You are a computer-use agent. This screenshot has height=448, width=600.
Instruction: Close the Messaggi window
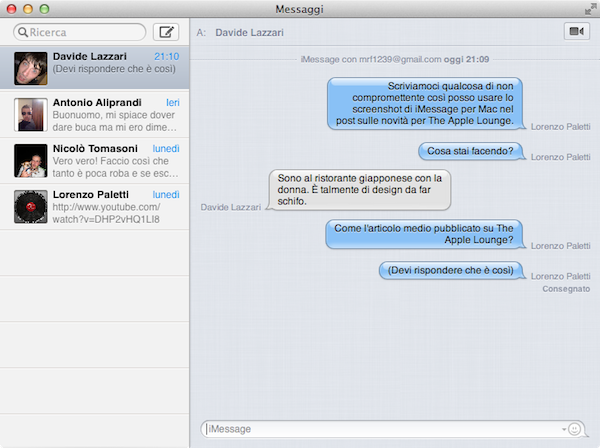point(12,9)
